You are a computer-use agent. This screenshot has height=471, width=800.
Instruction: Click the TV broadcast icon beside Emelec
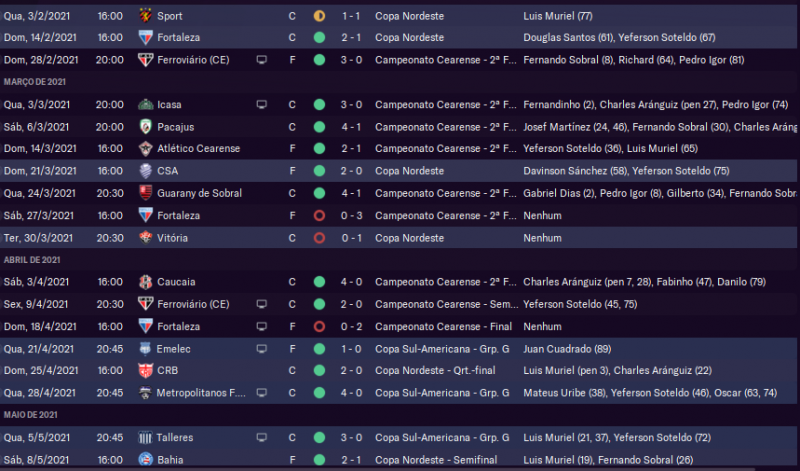262,349
